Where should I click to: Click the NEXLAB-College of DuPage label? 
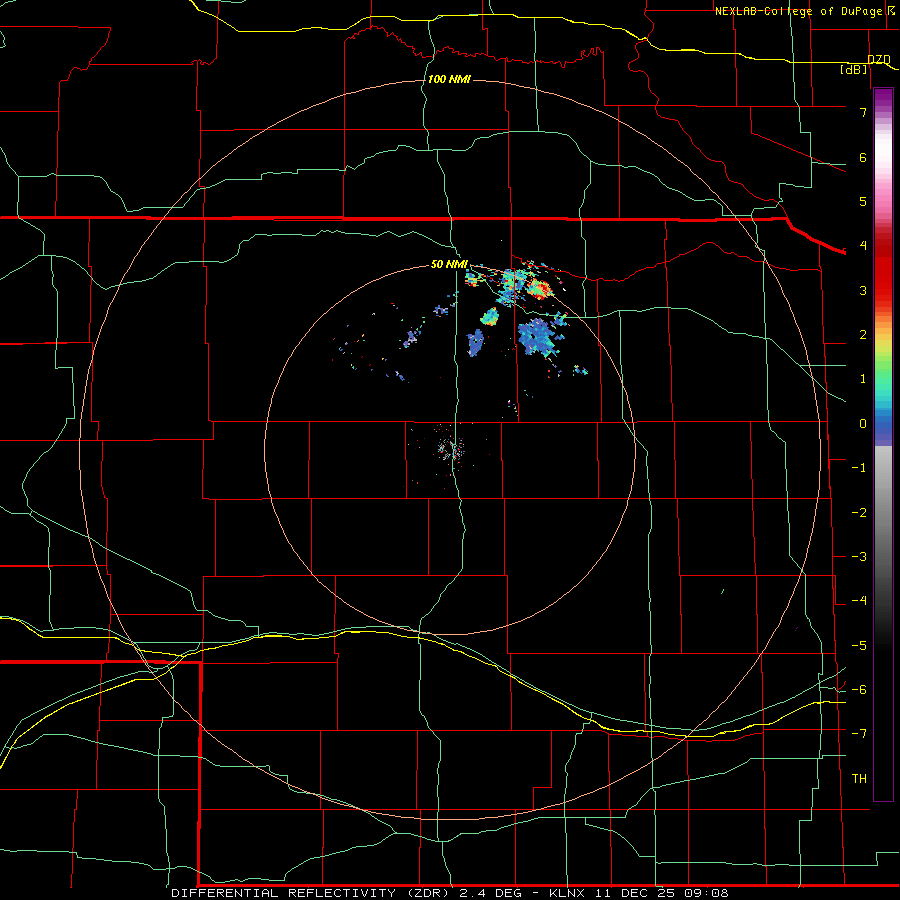800,11
